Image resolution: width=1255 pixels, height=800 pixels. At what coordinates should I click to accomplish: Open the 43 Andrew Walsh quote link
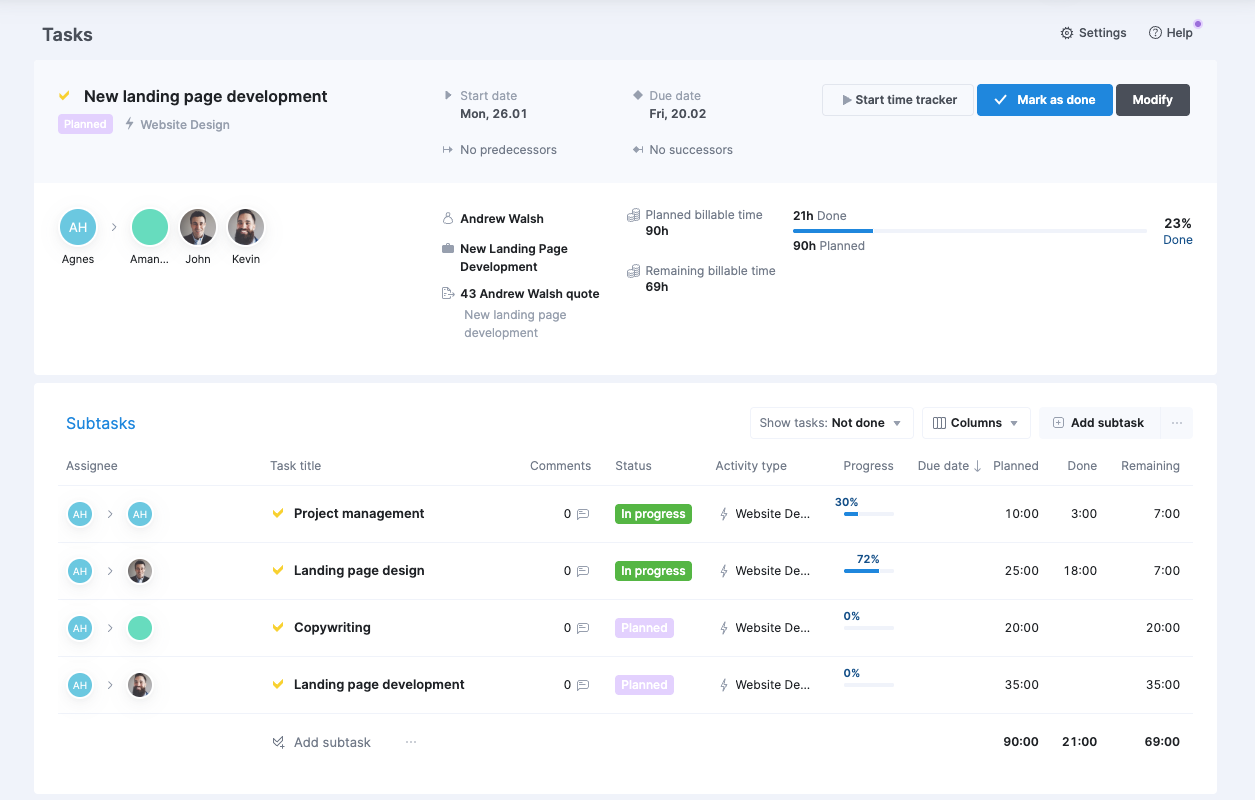tap(529, 294)
